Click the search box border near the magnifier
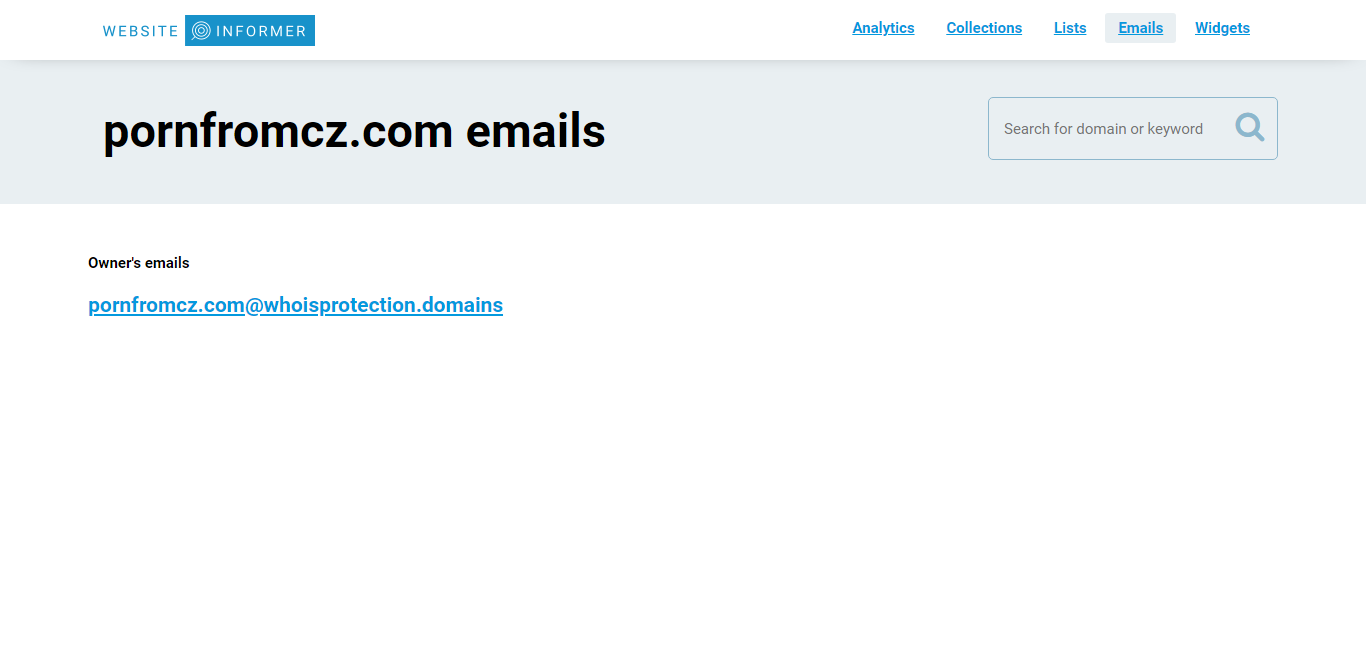Screen dimensions: 1366x657 point(1277,128)
